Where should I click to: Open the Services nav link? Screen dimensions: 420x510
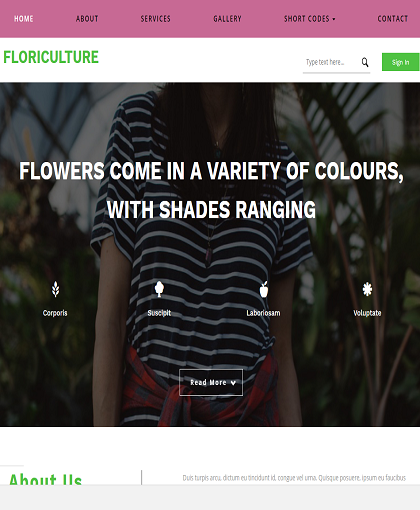(x=155, y=19)
